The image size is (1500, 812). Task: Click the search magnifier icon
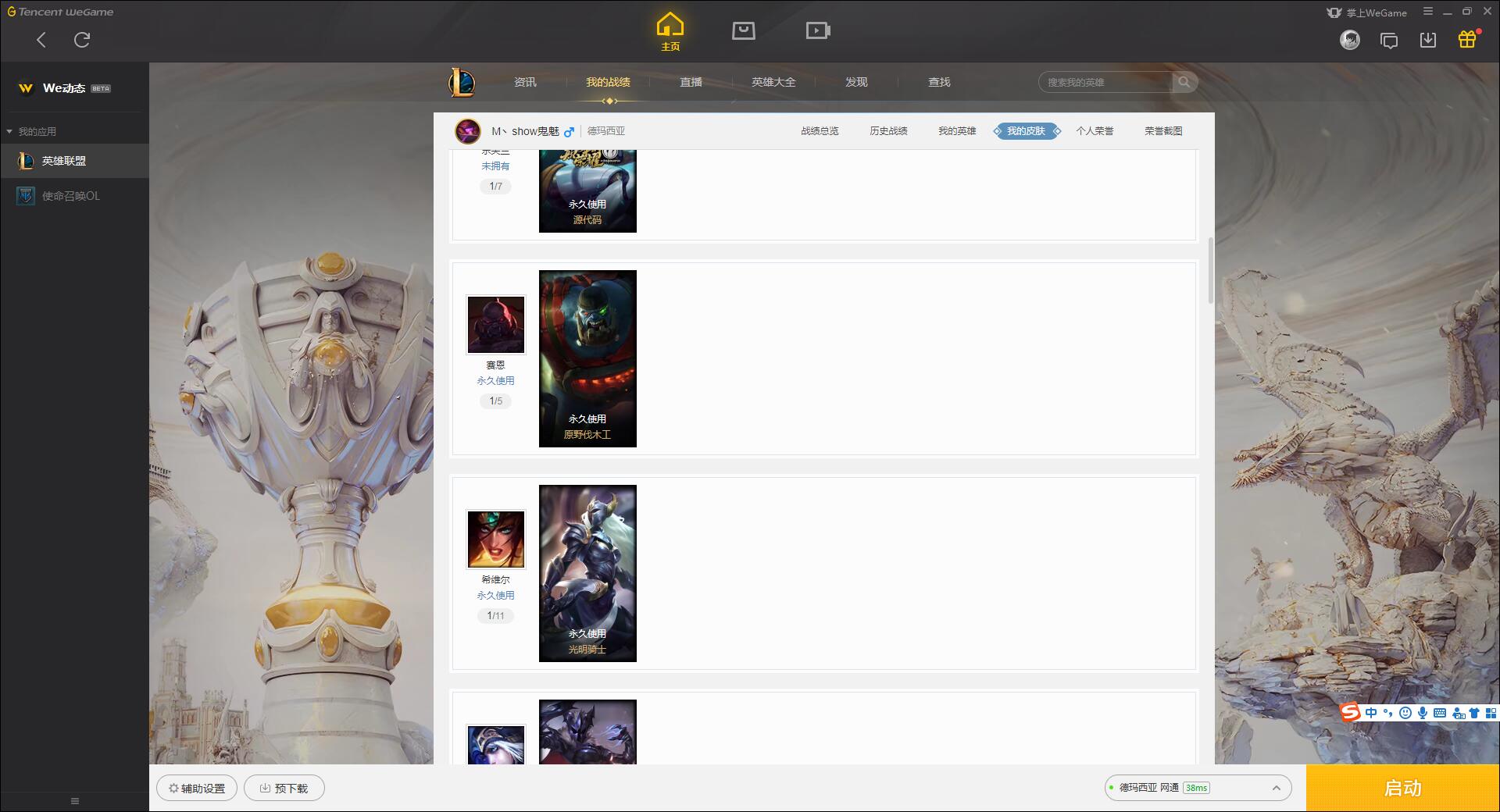(x=1184, y=82)
